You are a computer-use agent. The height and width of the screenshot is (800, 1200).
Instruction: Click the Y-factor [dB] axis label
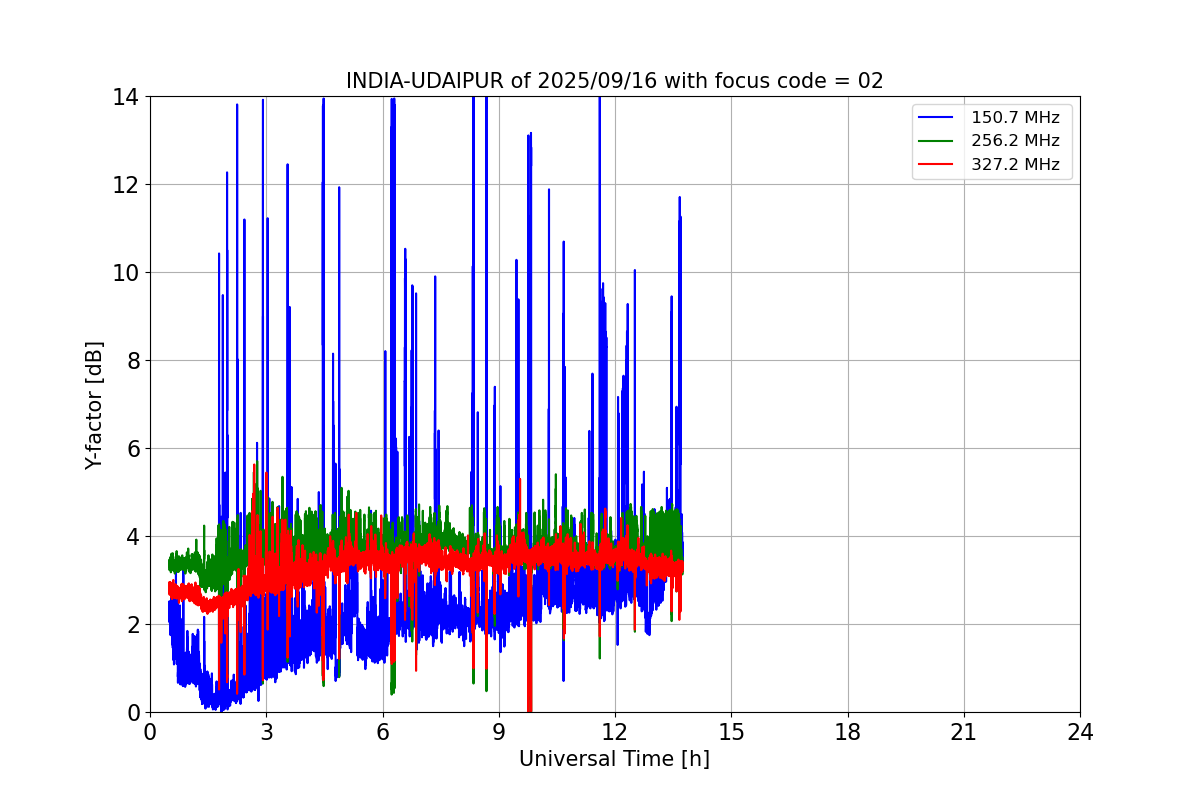pyautogui.click(x=94, y=405)
